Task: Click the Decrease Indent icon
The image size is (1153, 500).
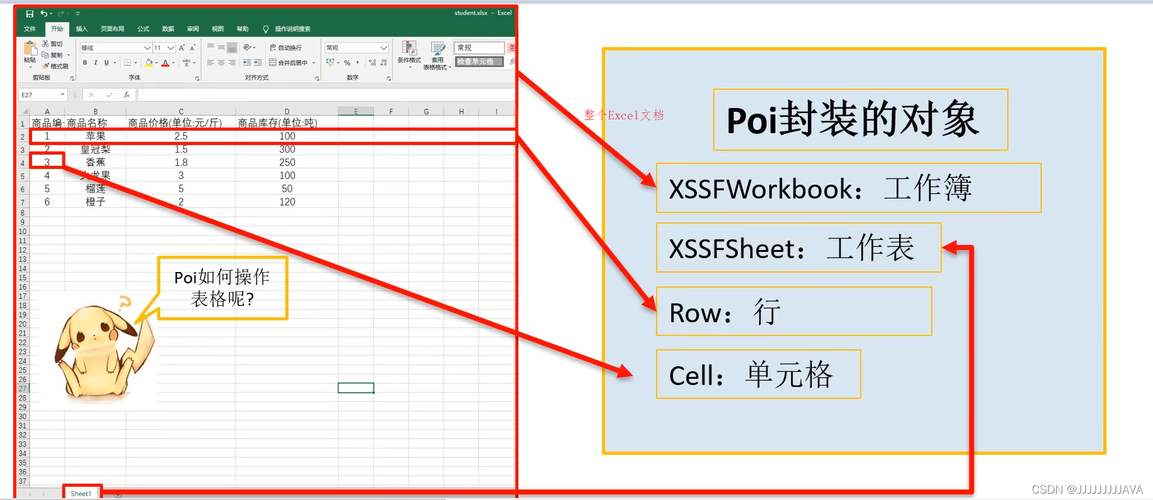Action: coord(246,62)
